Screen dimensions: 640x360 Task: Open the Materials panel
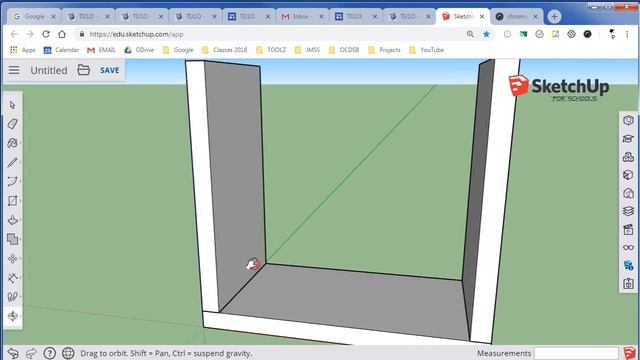pyautogui.click(x=628, y=175)
